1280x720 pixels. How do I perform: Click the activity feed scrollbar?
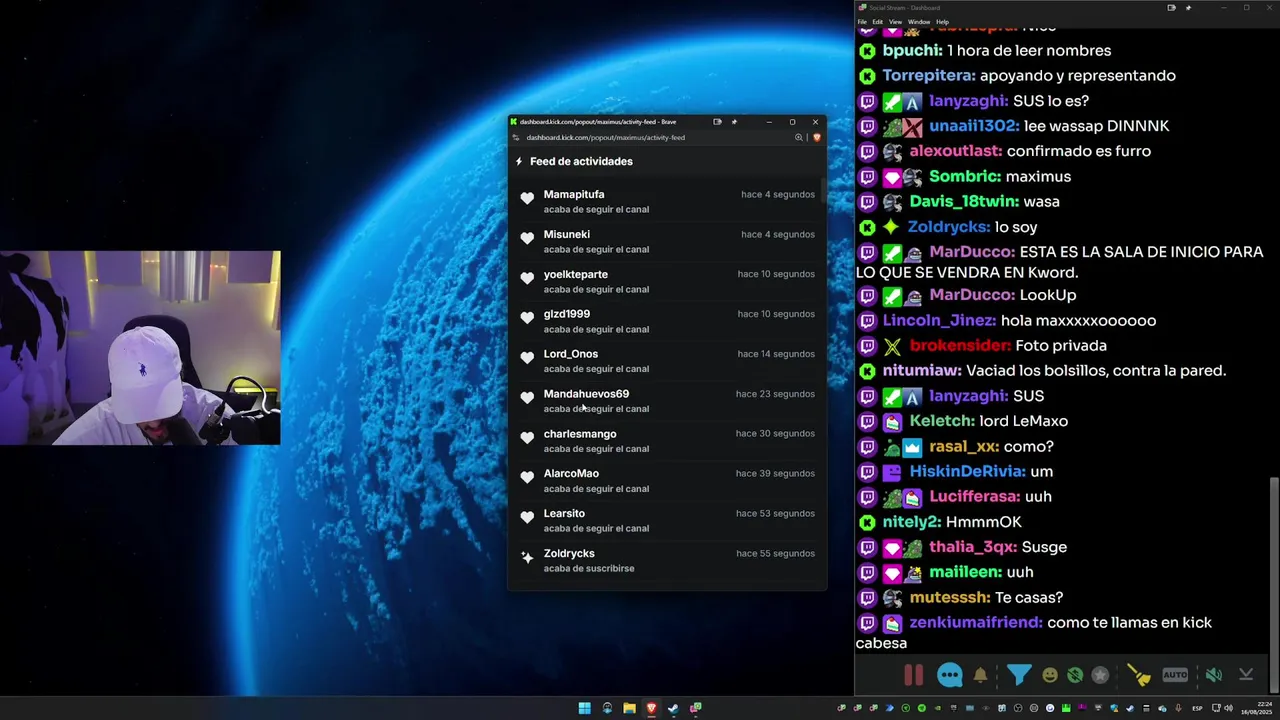tap(824, 192)
